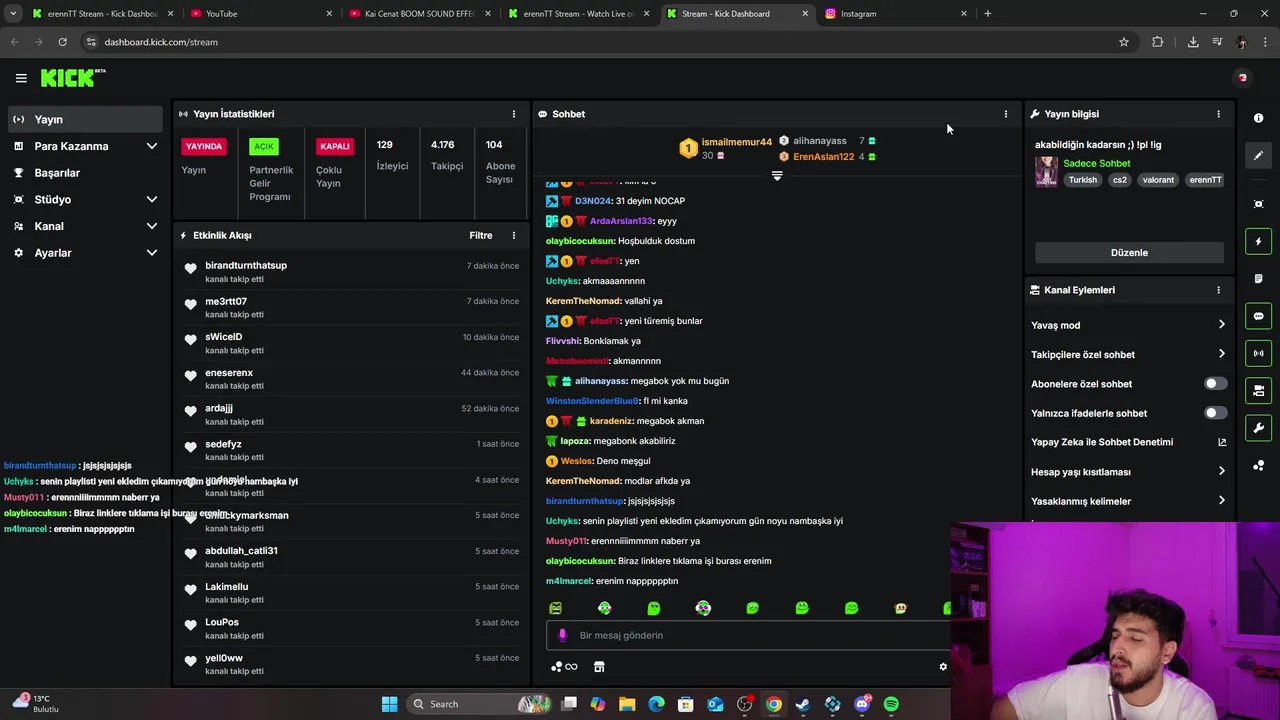
Task: Open the info icon in the right sidebar
Action: pos(1258,118)
